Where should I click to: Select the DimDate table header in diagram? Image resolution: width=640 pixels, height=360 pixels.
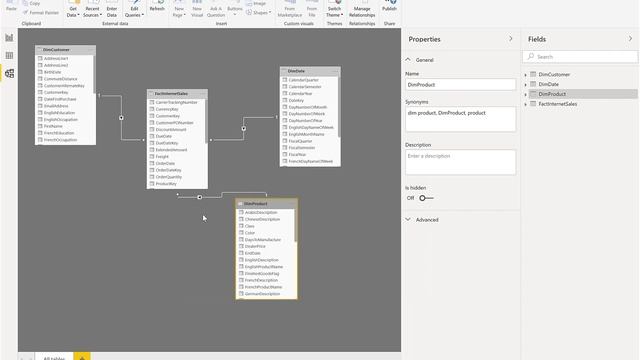[310, 71]
